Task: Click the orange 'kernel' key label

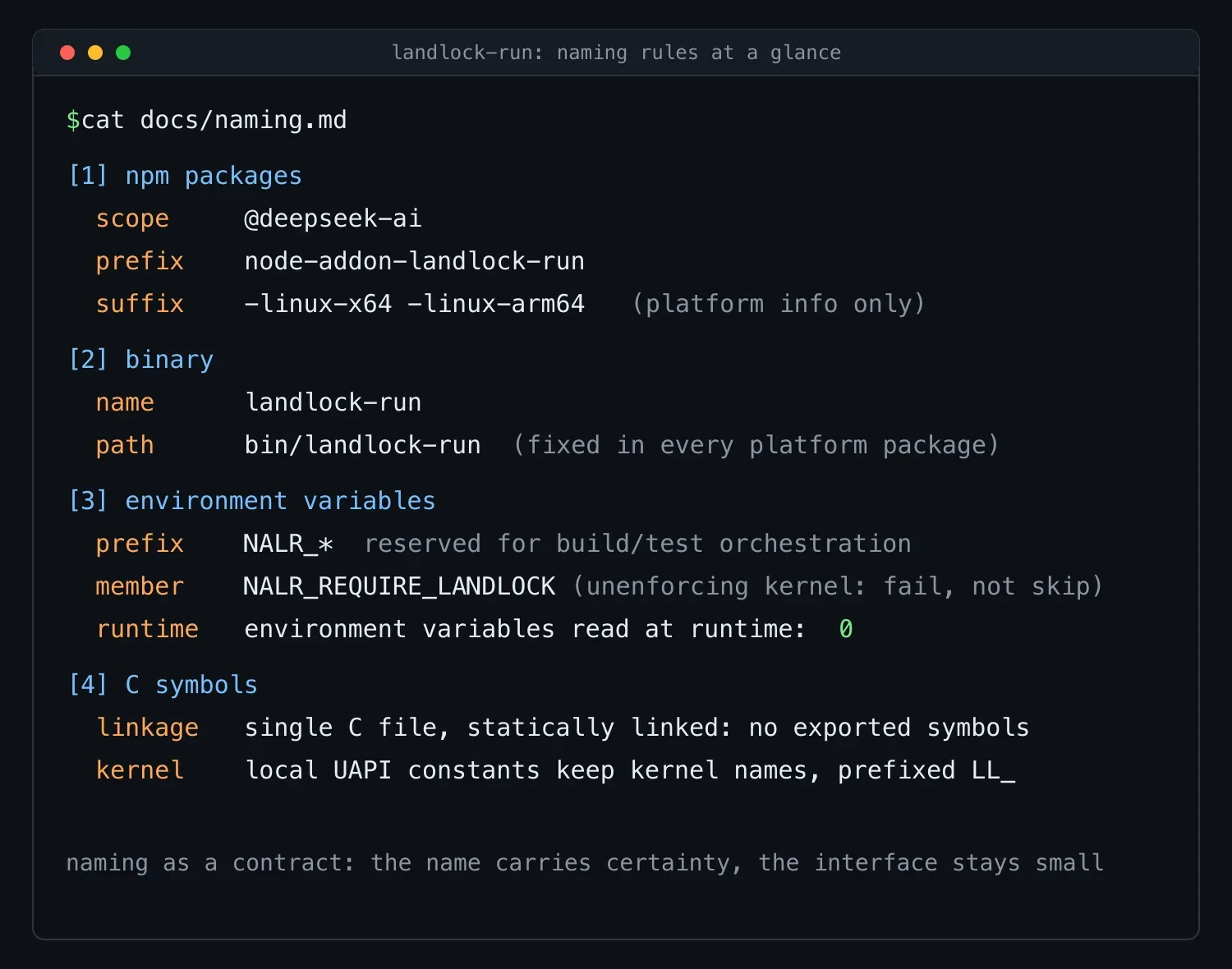Action: (140, 770)
